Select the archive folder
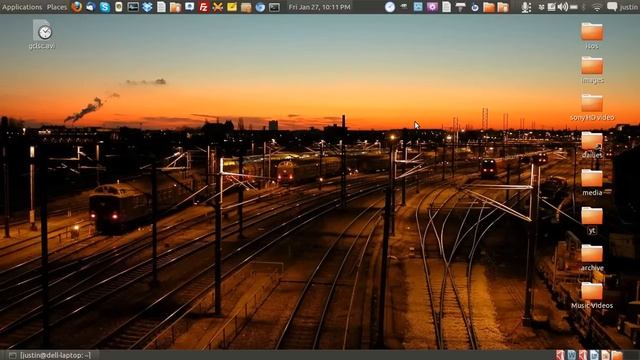 (x=592, y=258)
